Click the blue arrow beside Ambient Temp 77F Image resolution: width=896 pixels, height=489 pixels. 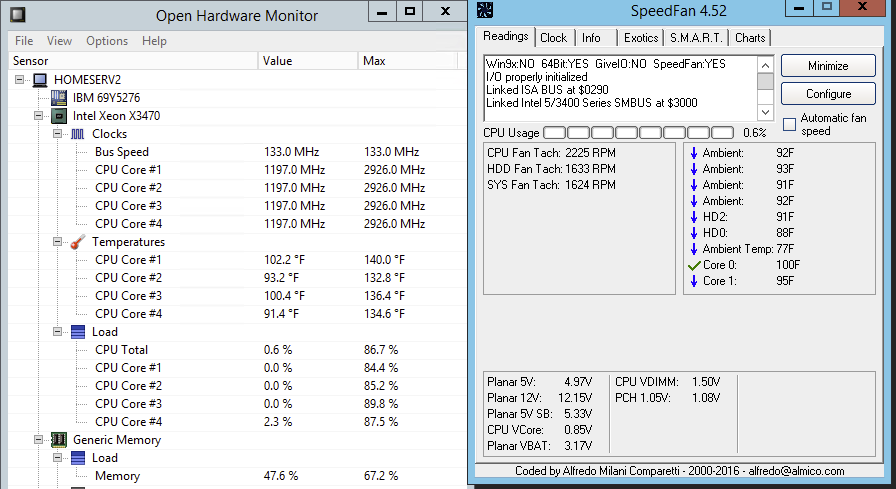point(694,249)
